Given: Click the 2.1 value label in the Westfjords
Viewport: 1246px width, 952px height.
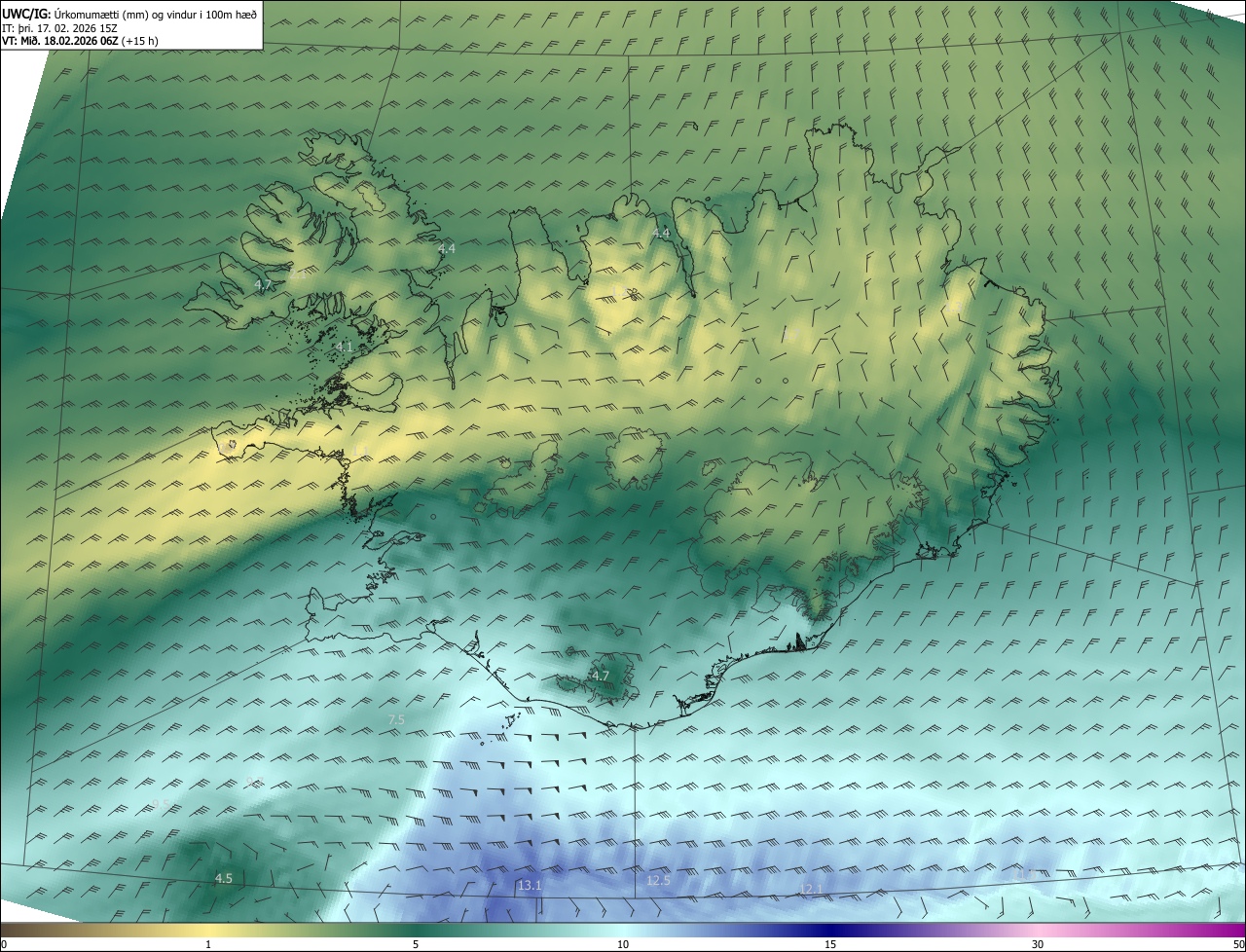Looking at the screenshot, I should (297, 275).
